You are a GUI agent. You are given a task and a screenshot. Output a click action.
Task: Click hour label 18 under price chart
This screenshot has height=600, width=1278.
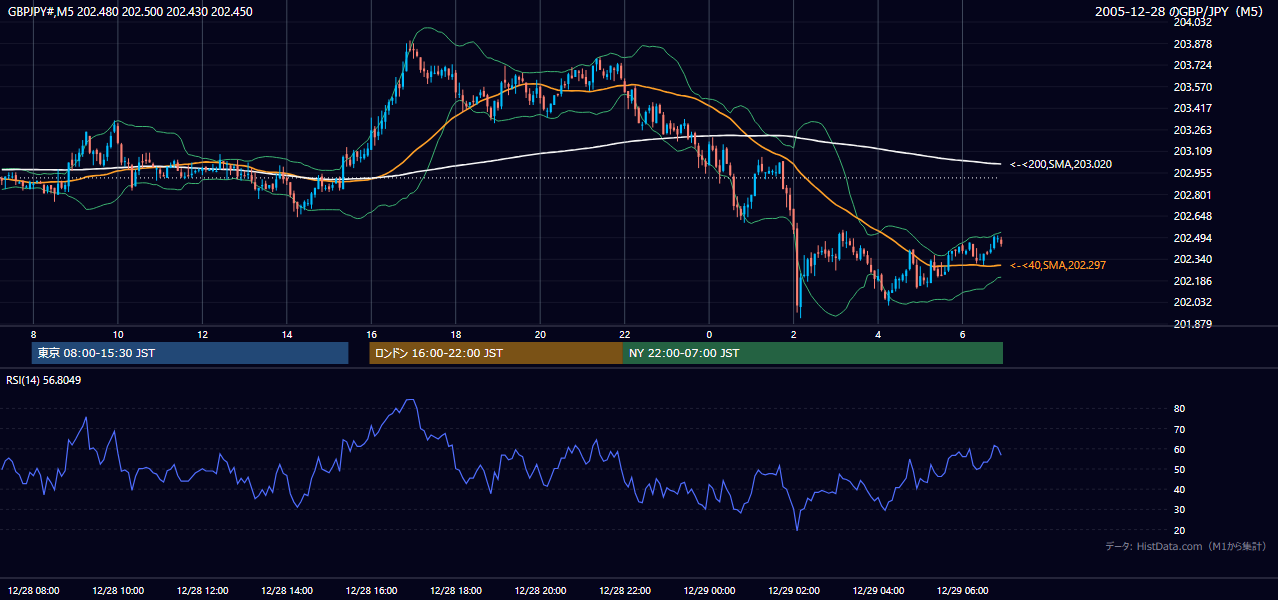click(x=456, y=334)
